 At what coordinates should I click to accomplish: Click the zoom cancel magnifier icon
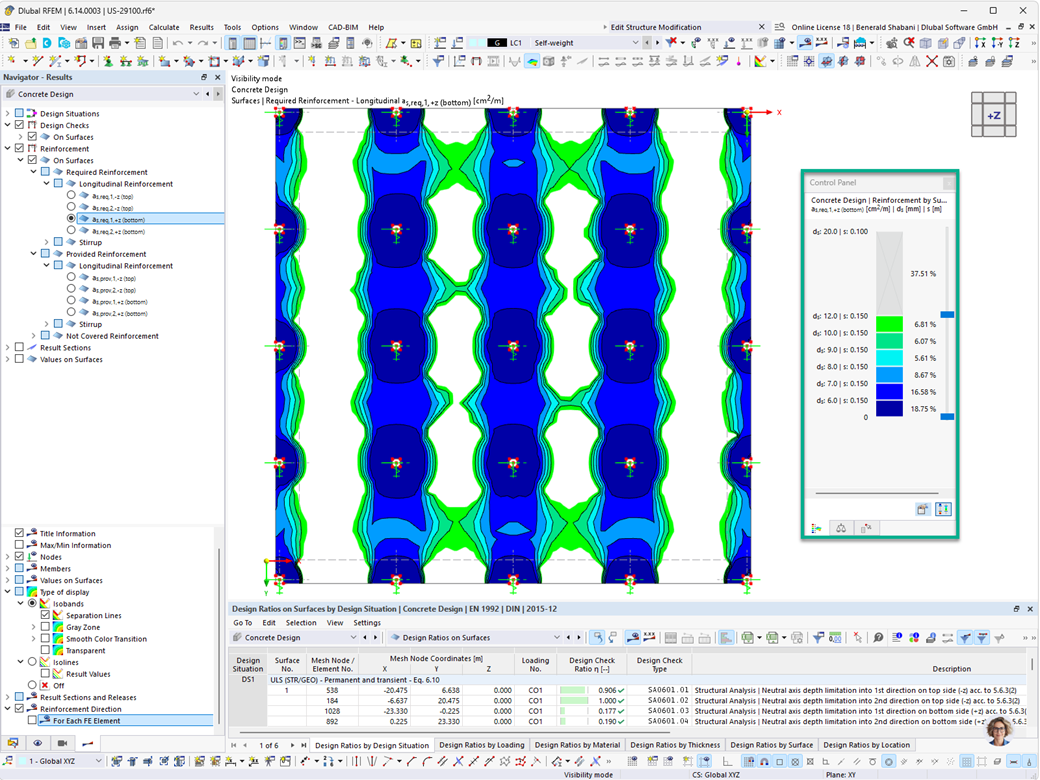tap(909, 43)
